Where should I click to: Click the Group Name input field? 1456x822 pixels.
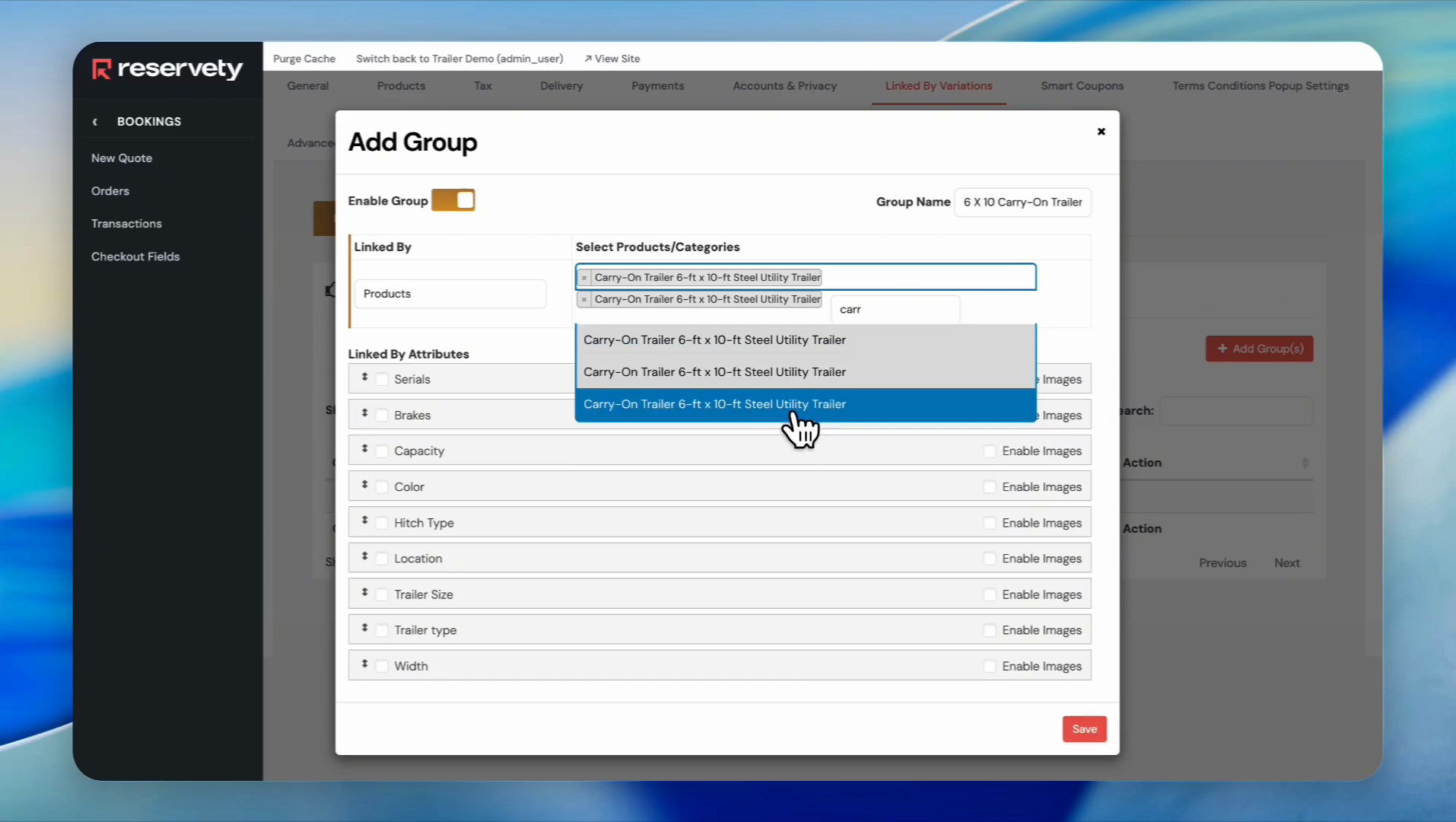1022,202
